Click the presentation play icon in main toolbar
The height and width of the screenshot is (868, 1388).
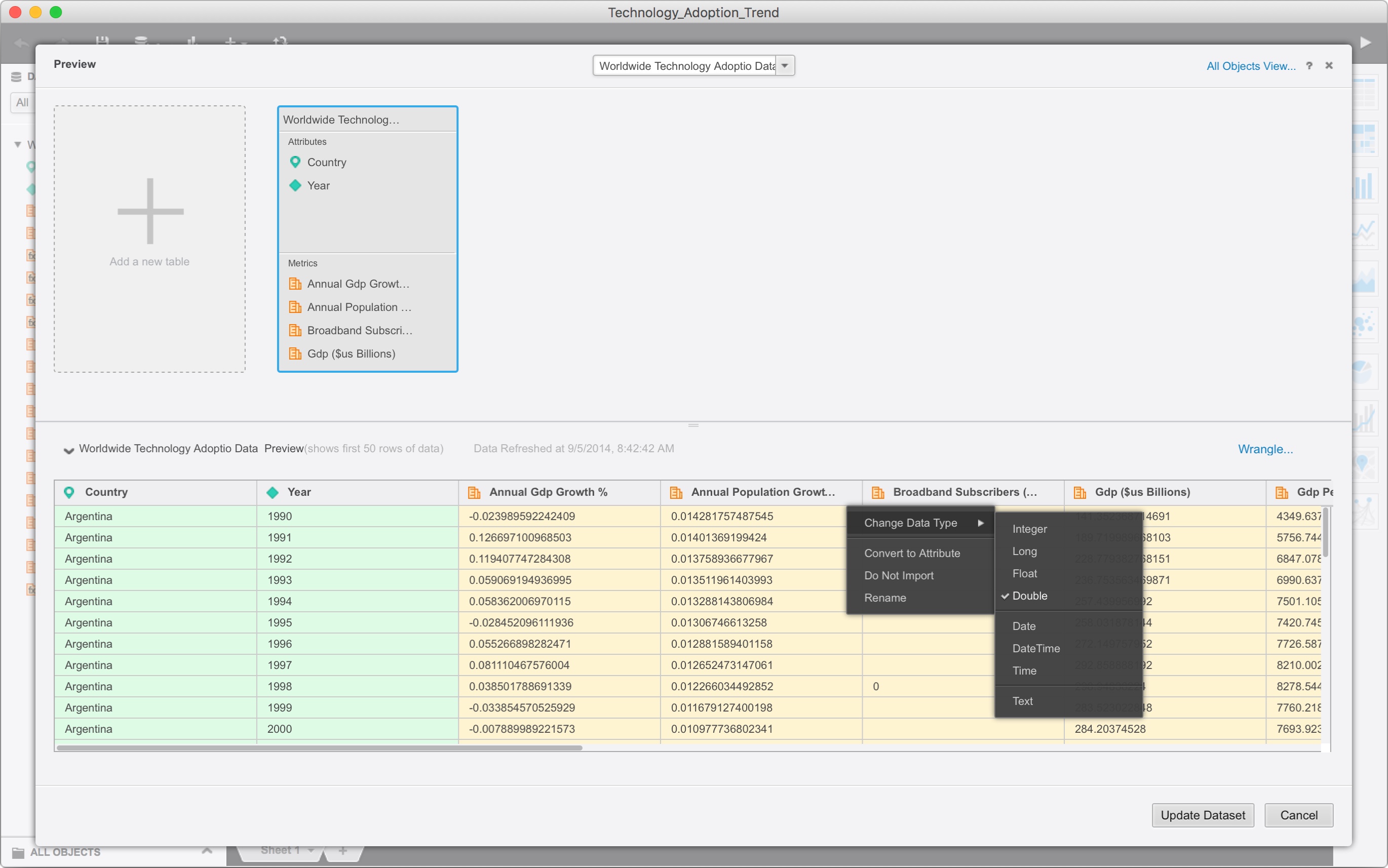coord(1366,43)
